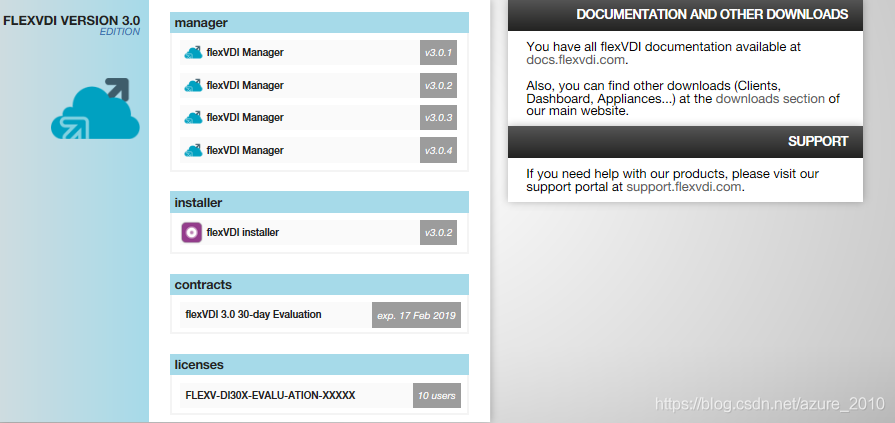The width and height of the screenshot is (895, 423).
Task: Click cloud icon beside flexVDI Manager v3.0.3
Action: 193,118
